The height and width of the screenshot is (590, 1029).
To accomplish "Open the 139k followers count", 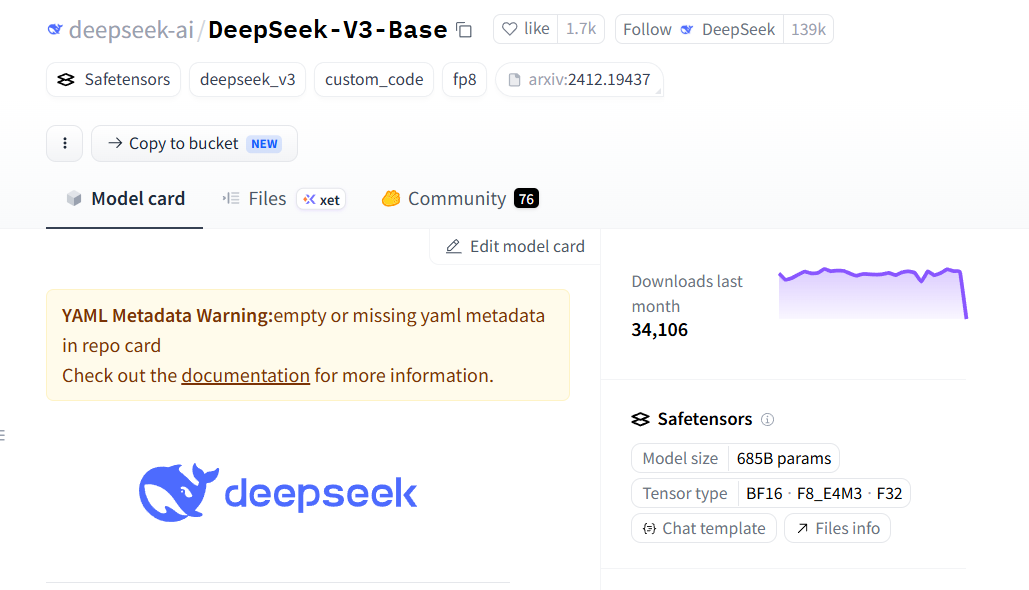I will tap(808, 30).
